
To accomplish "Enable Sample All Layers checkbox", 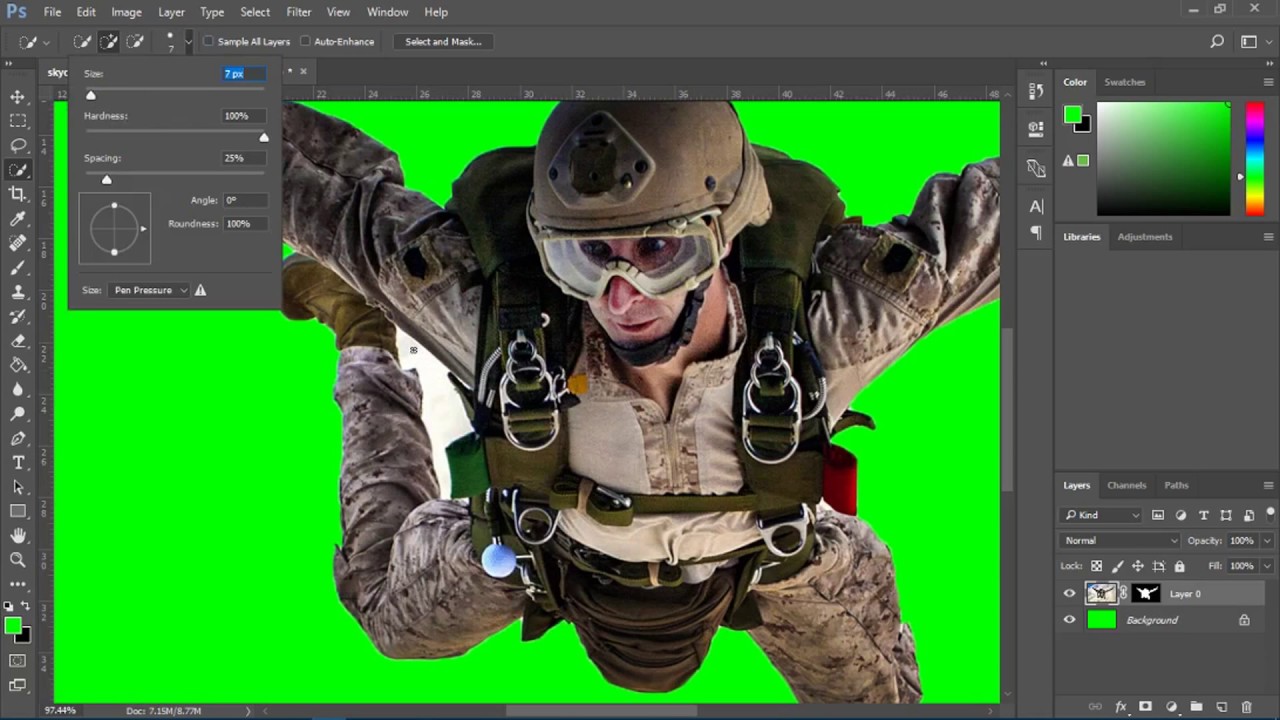I will point(209,42).
